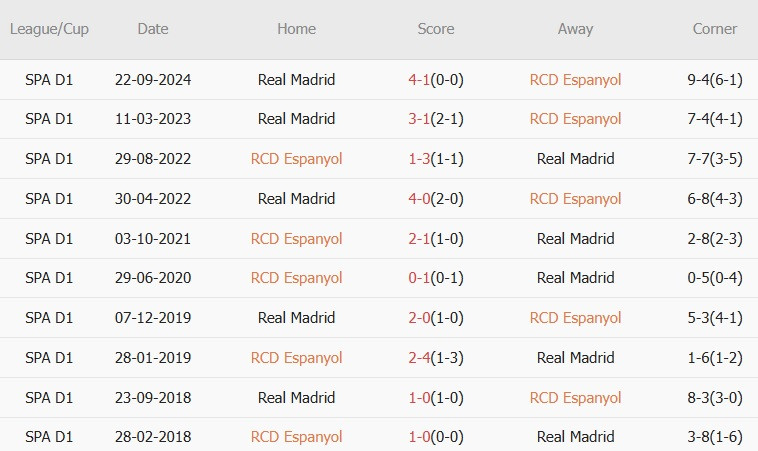Select the Score column header
Screen dimensions: 758x451
click(x=436, y=29)
